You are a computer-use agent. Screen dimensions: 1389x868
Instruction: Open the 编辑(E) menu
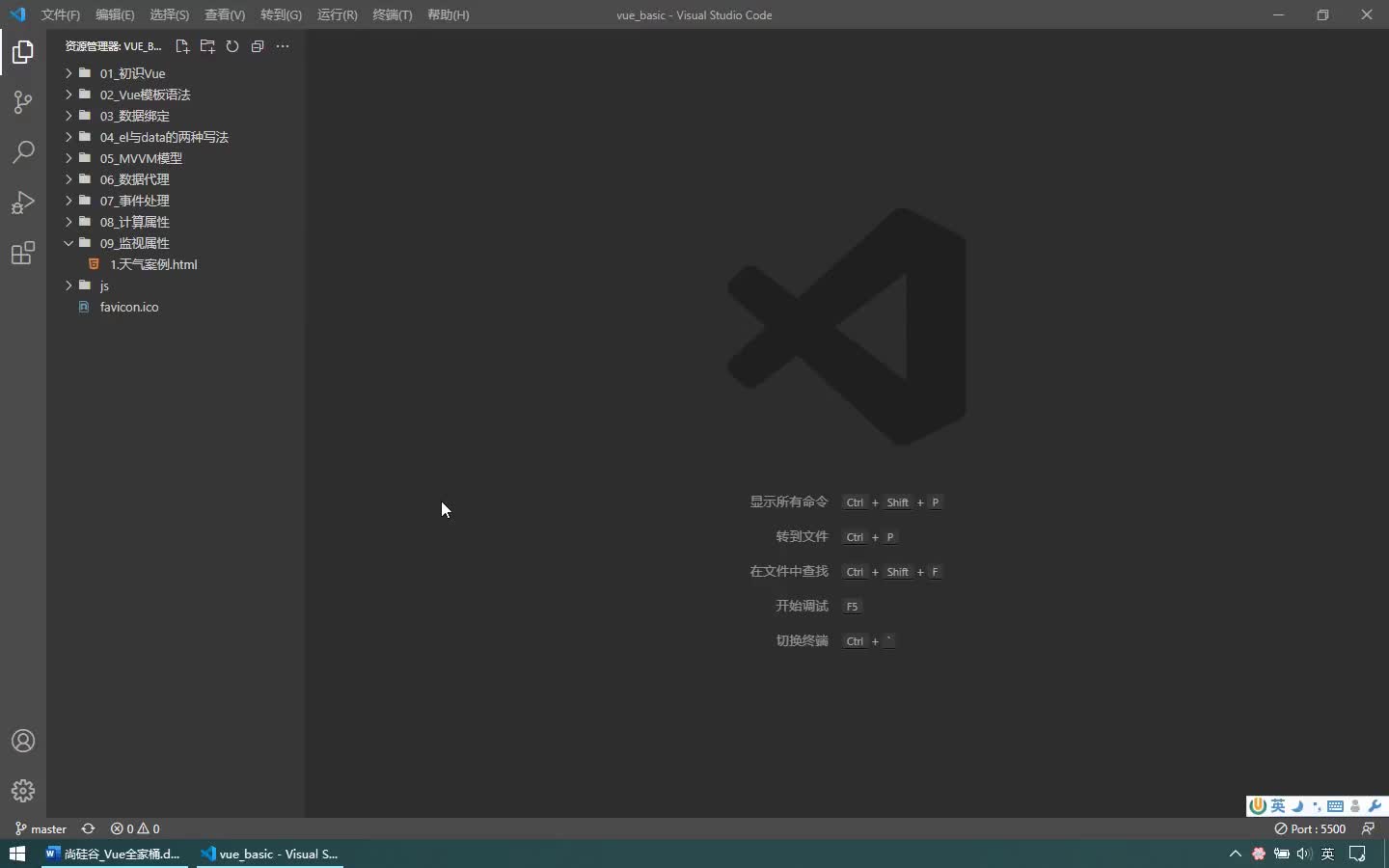[115, 14]
